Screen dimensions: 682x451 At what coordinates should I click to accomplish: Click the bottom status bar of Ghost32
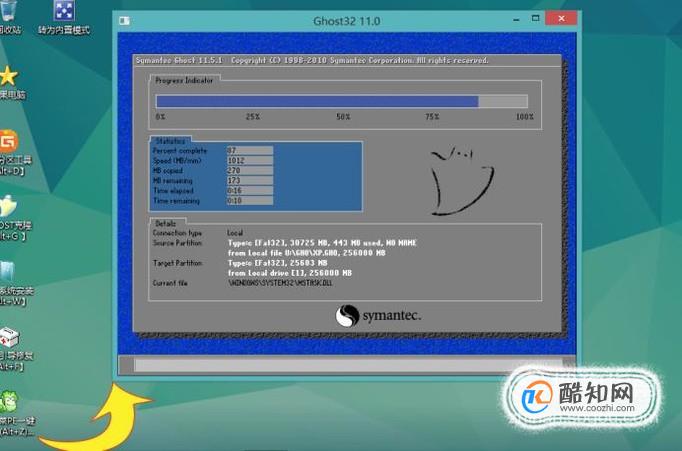pos(347,365)
